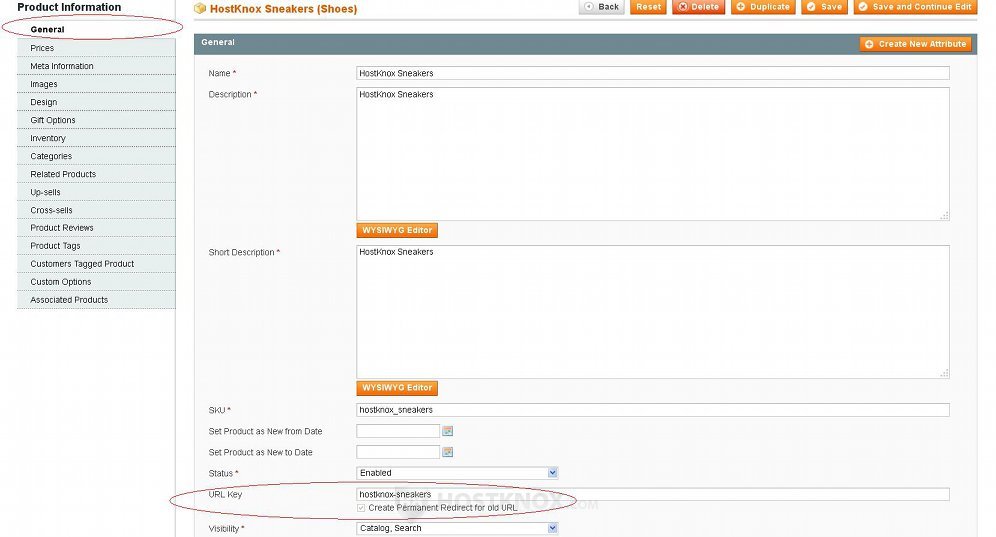Screen dimensions: 996x537
Task: Open calendar for New from Date
Action: (x=448, y=432)
